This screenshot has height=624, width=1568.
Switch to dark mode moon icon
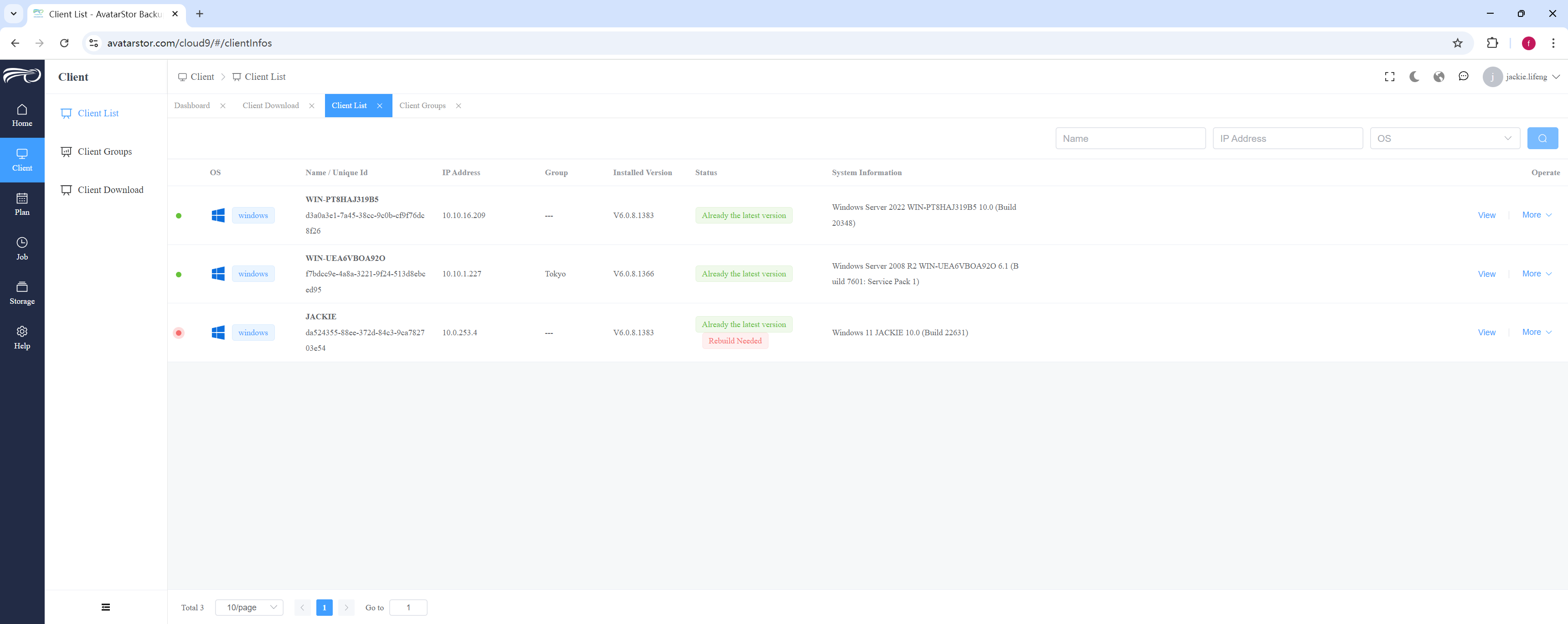coord(1414,77)
